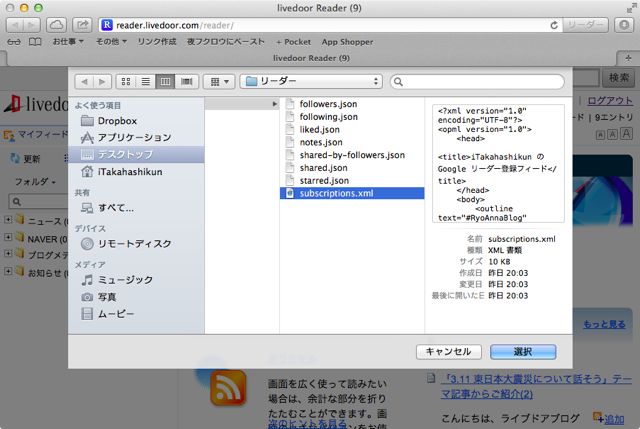Select starred.json file
Screen dimensions: 640x429
point(352,181)
